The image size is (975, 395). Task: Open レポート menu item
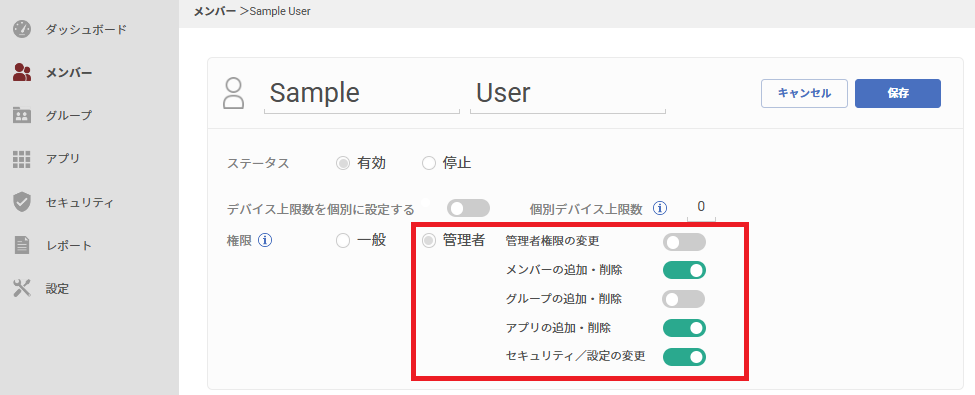(68, 245)
